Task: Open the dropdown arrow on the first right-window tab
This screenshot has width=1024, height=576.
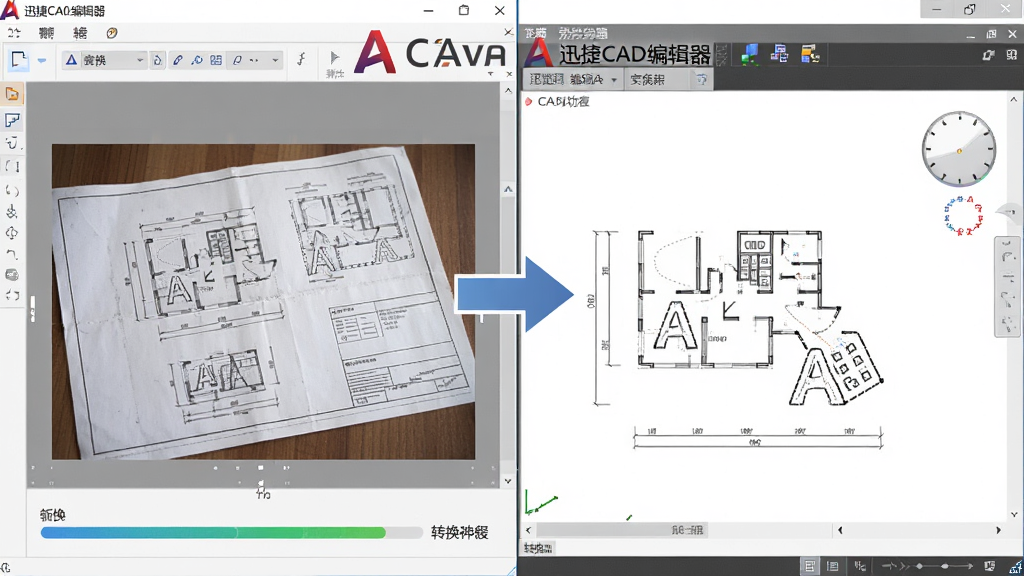Action: [614, 80]
